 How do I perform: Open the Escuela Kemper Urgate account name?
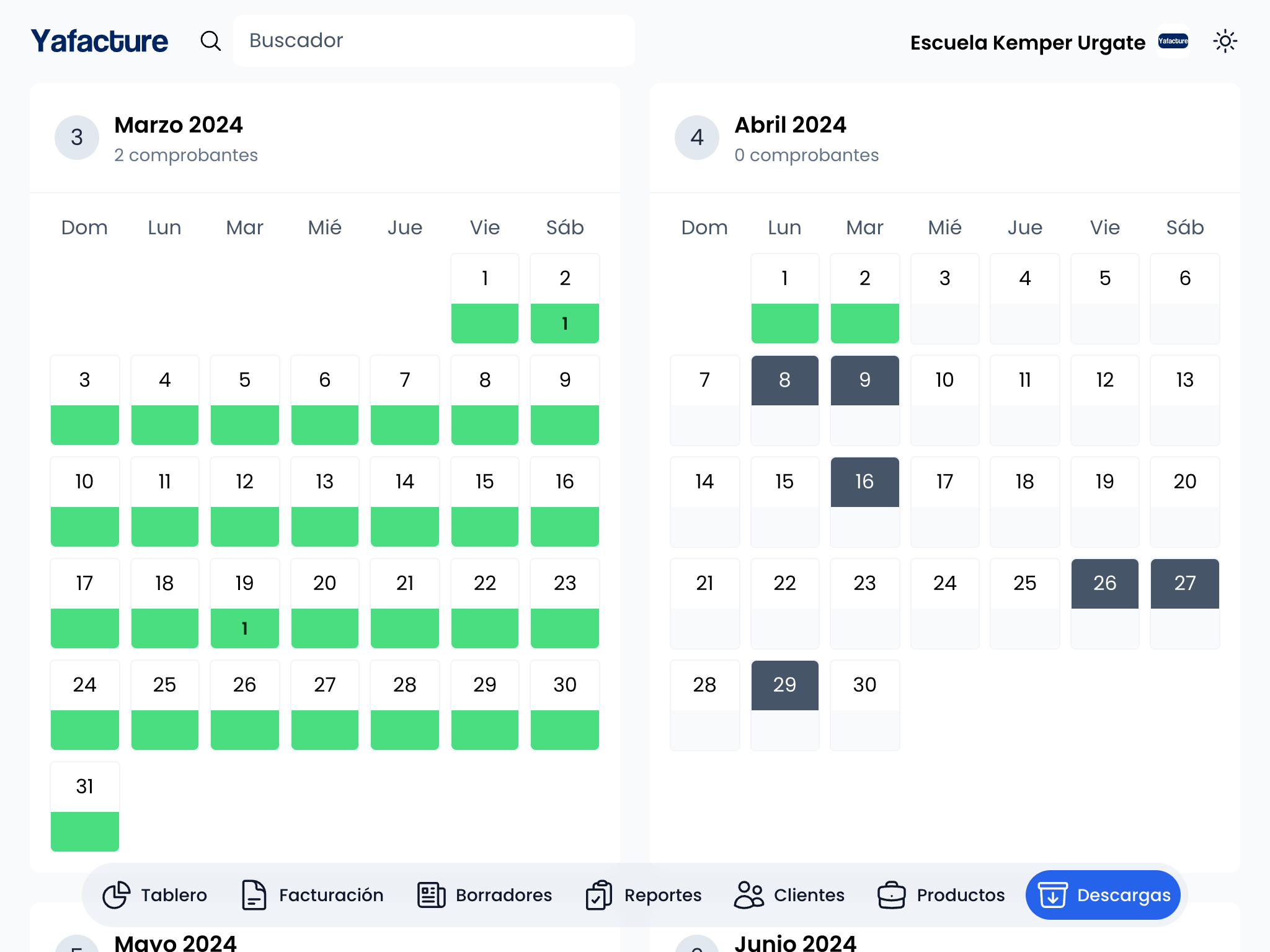[1028, 42]
